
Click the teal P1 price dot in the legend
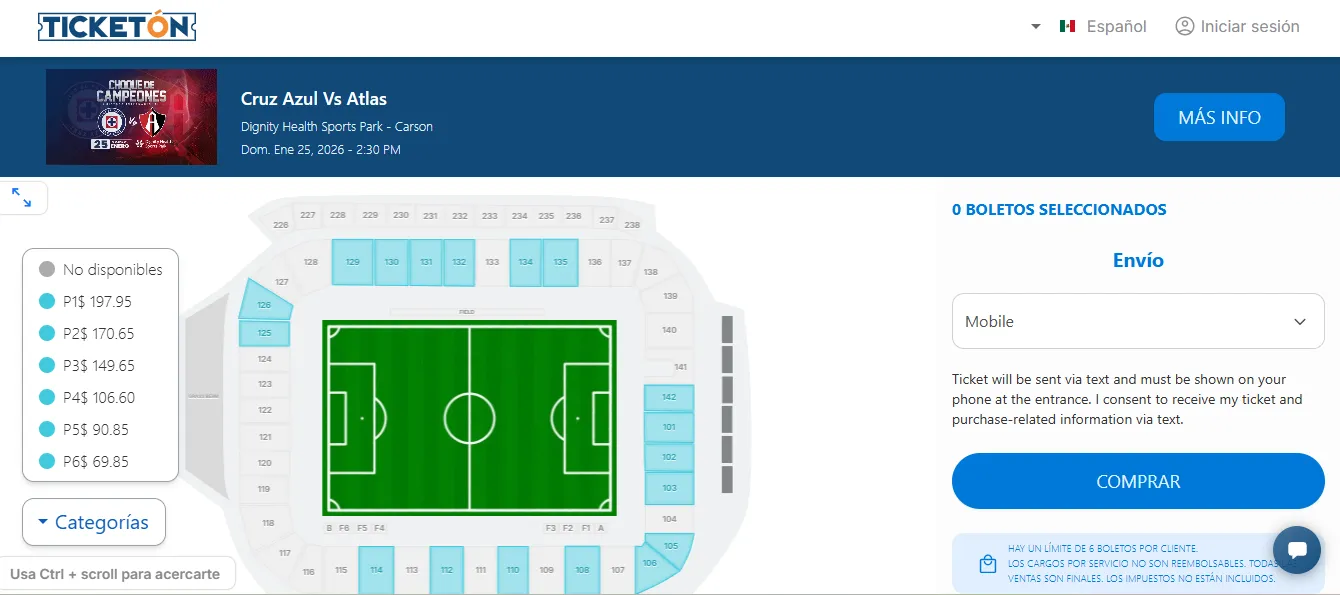click(48, 301)
